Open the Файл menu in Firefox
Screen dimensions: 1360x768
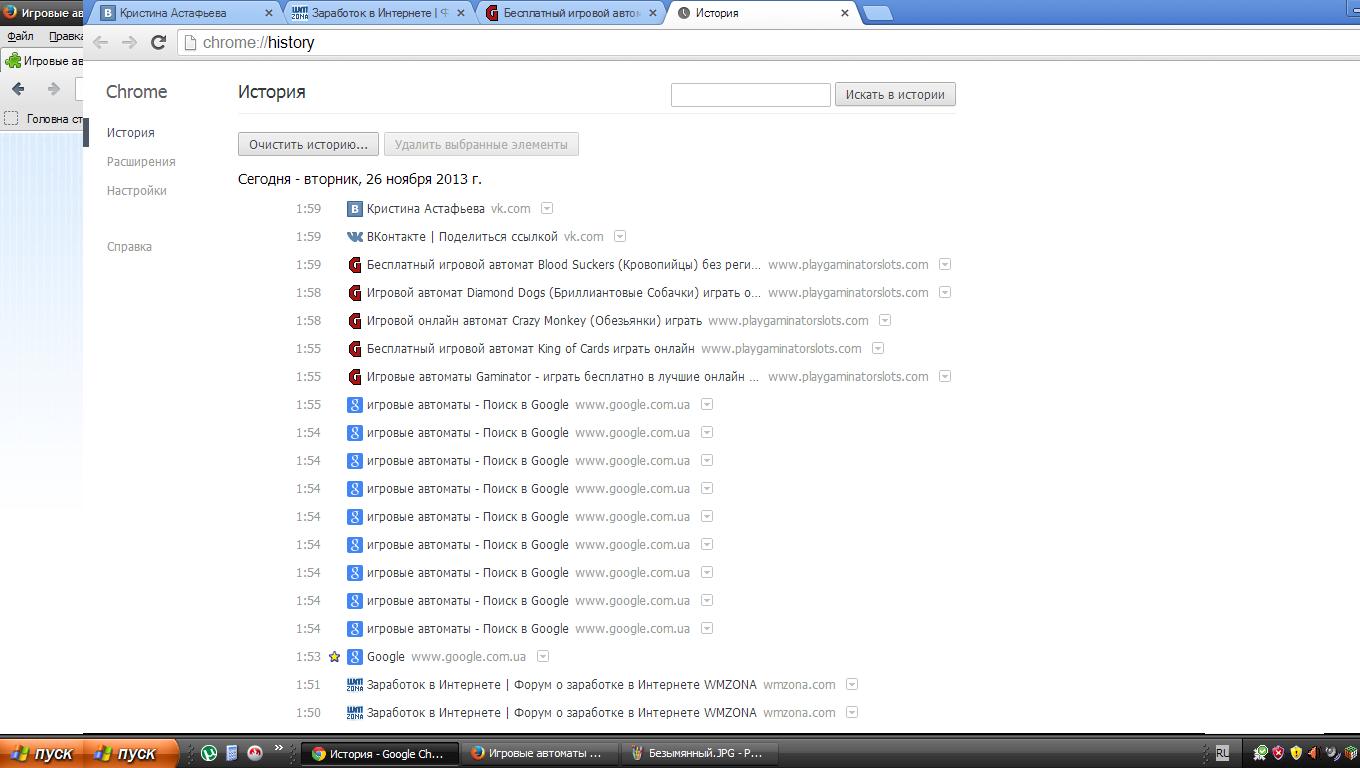click(20, 36)
